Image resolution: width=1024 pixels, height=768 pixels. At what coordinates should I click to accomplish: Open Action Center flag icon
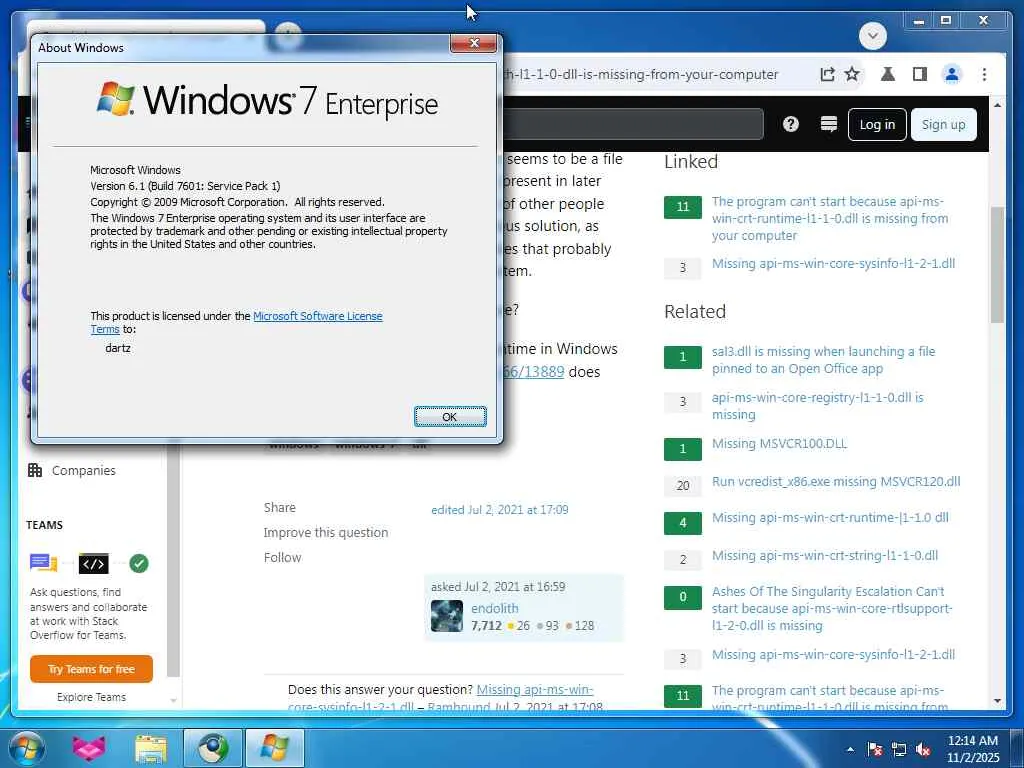tap(875, 749)
